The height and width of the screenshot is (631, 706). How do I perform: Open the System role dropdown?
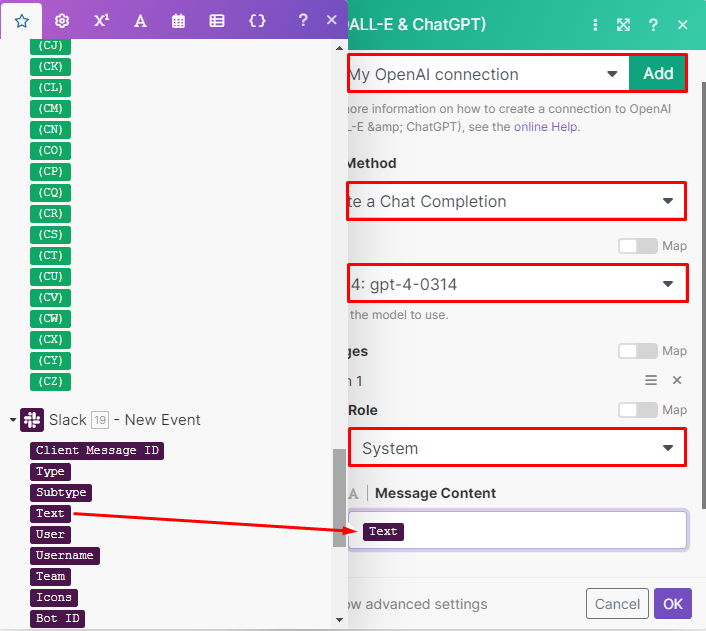point(517,448)
